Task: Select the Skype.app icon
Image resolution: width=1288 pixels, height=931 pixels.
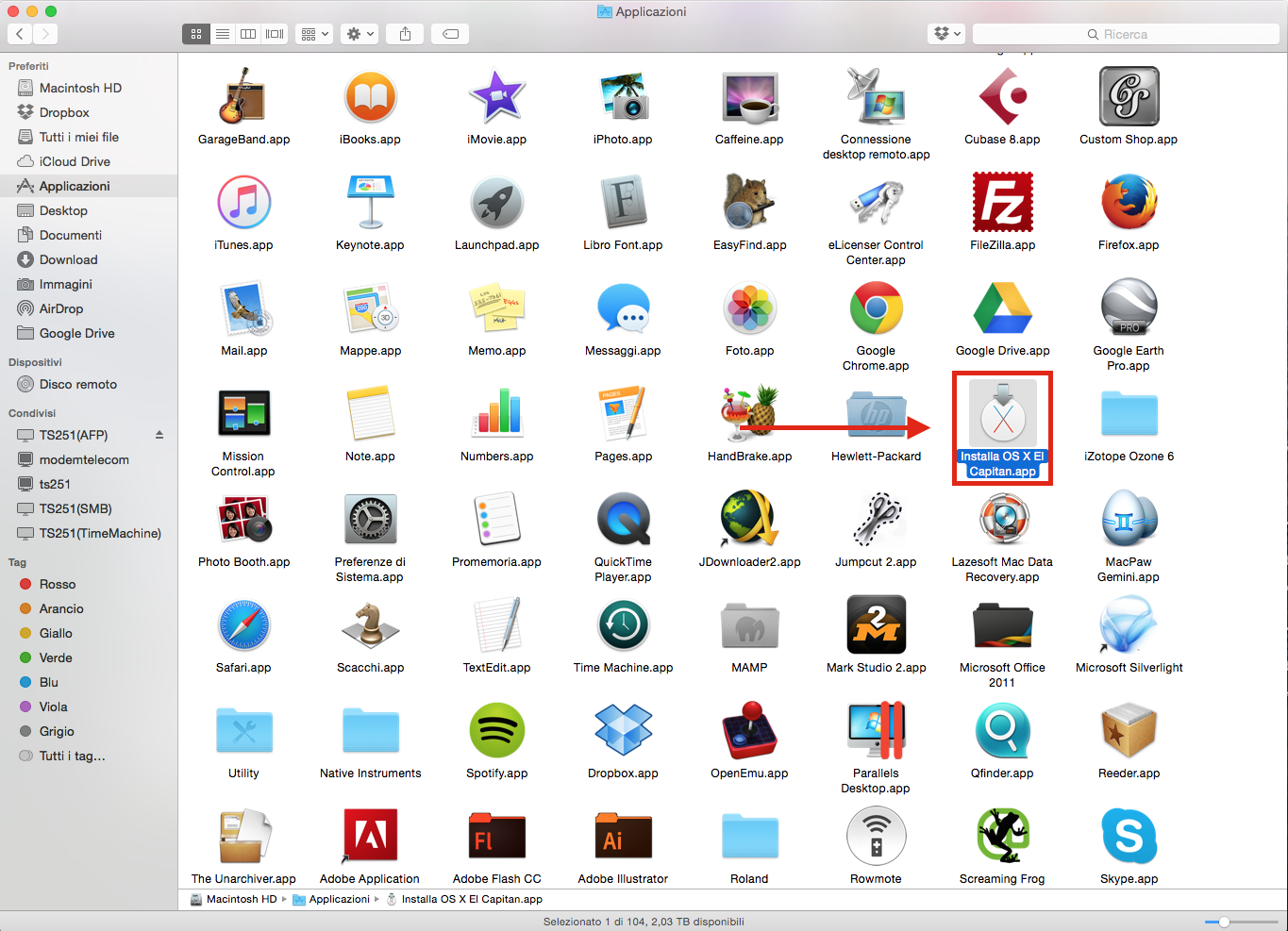Action: [1129, 836]
